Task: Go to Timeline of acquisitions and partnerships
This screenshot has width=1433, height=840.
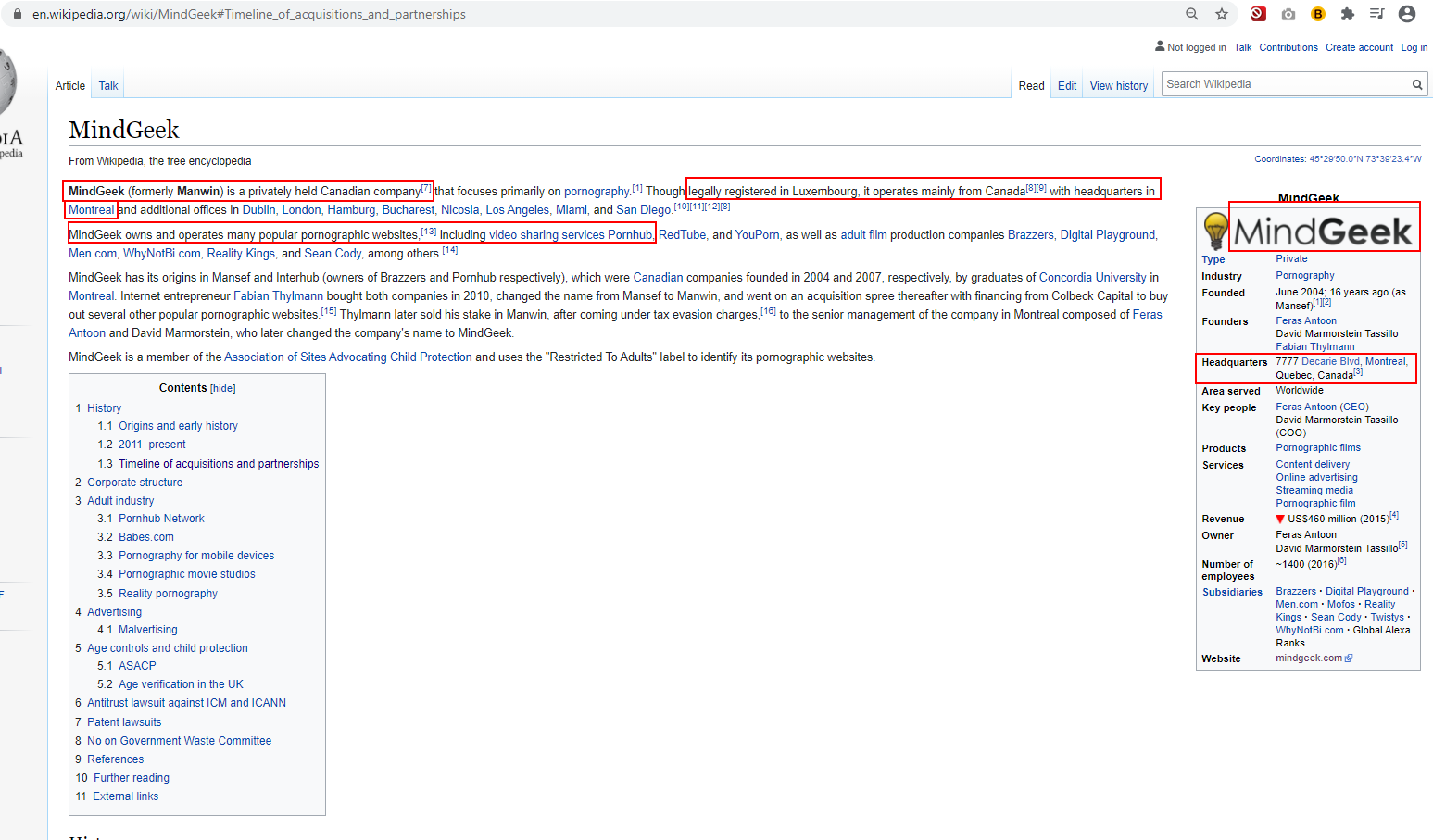Action: point(219,464)
